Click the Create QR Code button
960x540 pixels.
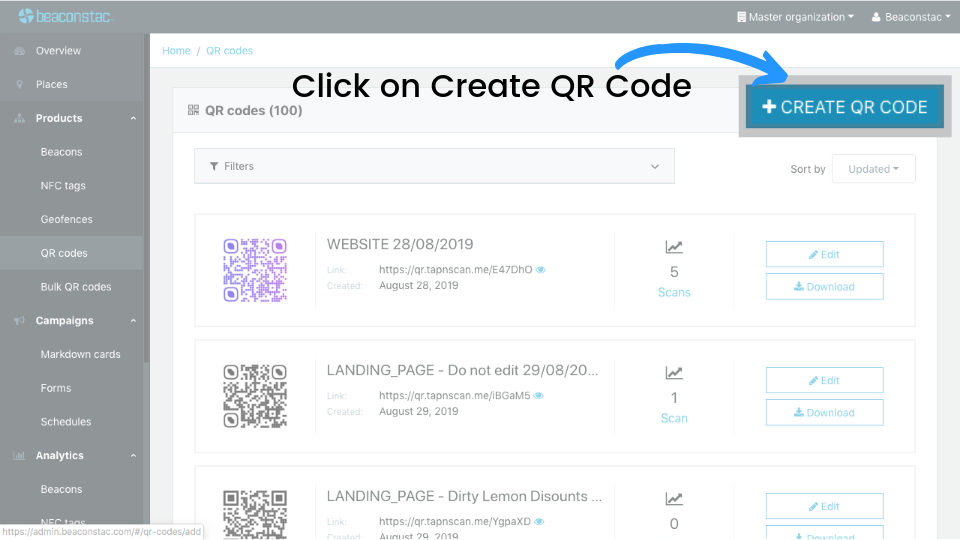tap(845, 107)
